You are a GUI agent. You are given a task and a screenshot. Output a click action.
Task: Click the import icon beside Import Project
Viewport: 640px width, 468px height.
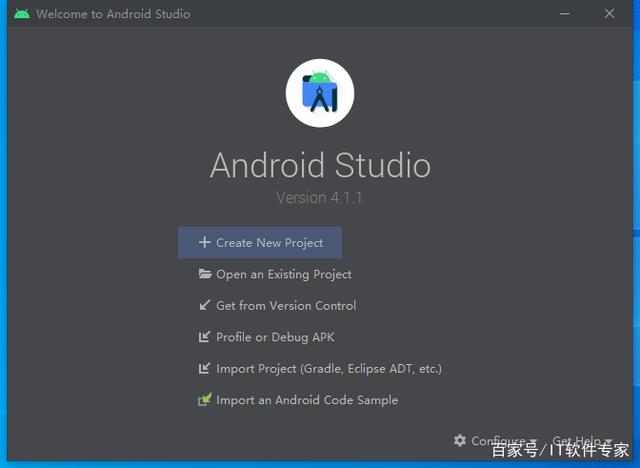coord(204,368)
